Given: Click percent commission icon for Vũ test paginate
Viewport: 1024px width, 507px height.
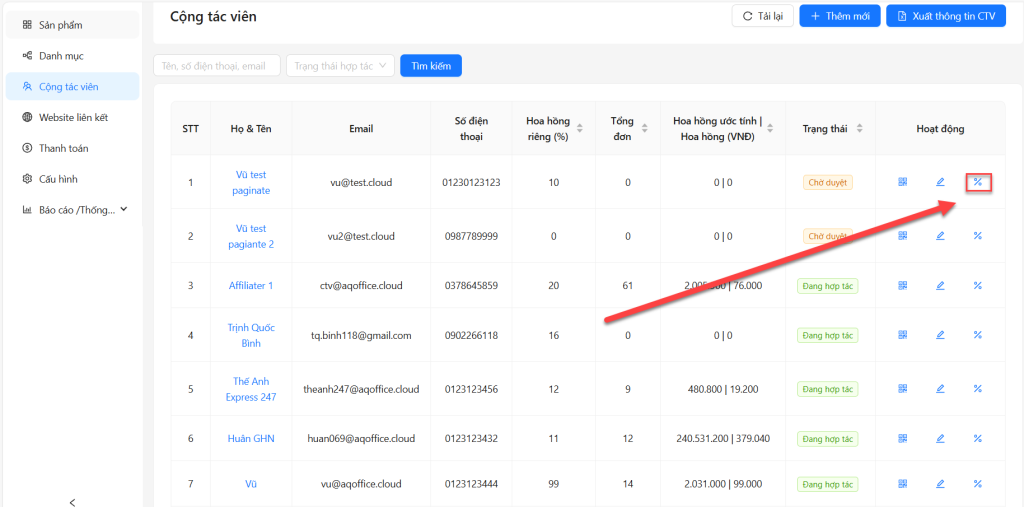Looking at the screenshot, I should coord(977,182).
